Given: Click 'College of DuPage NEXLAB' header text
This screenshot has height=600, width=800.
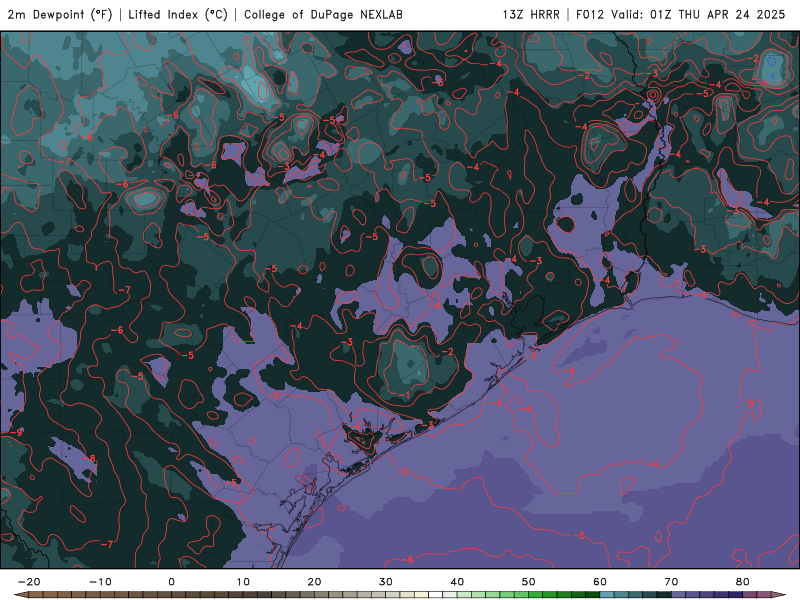Looking at the screenshot, I should point(323,15).
